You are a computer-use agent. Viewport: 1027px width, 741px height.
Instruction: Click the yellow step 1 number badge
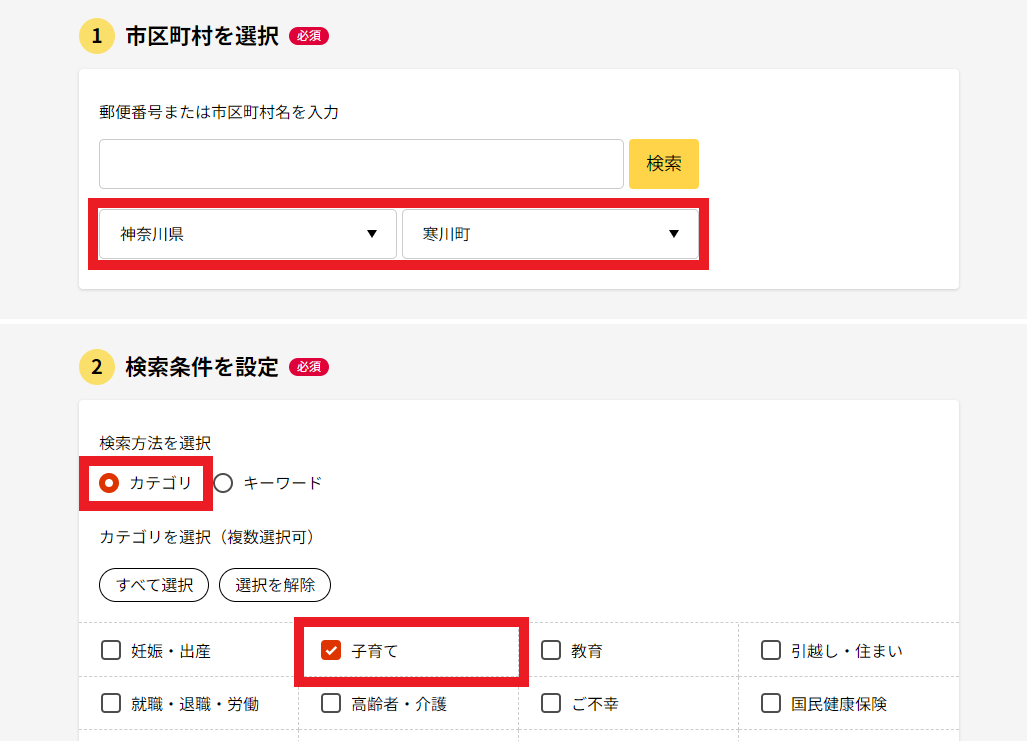click(97, 36)
